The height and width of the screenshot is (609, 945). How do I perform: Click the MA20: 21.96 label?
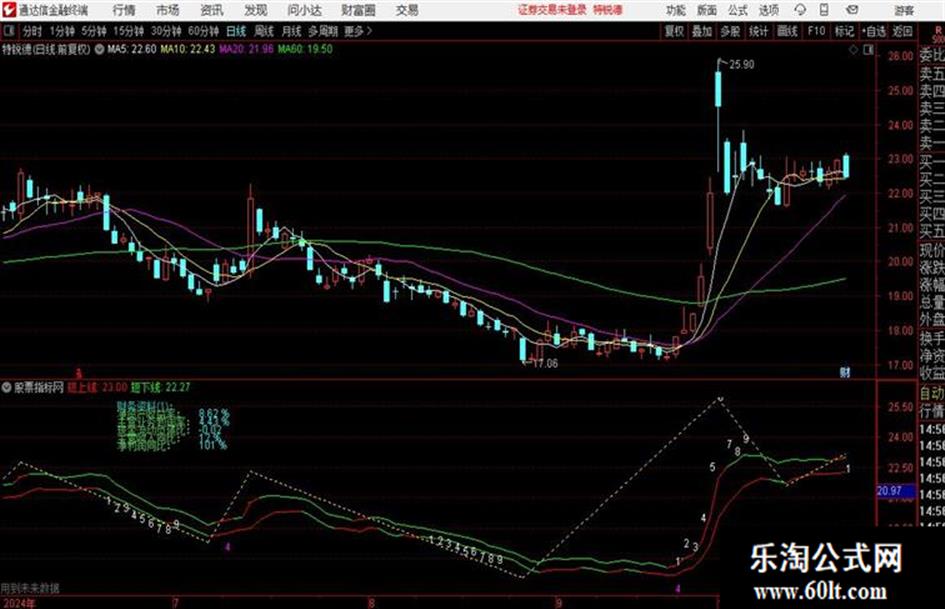[x=246, y=49]
